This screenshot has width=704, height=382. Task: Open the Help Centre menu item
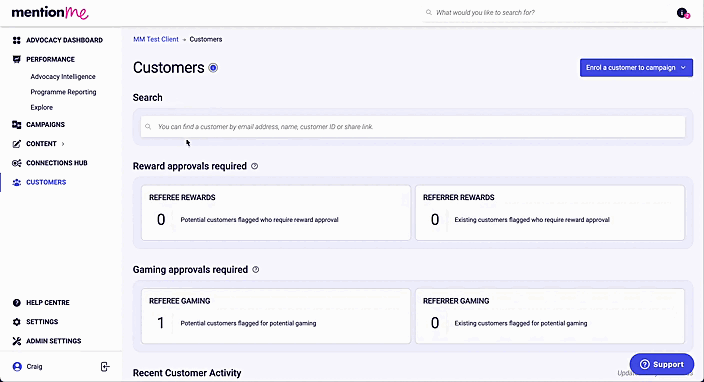point(48,303)
